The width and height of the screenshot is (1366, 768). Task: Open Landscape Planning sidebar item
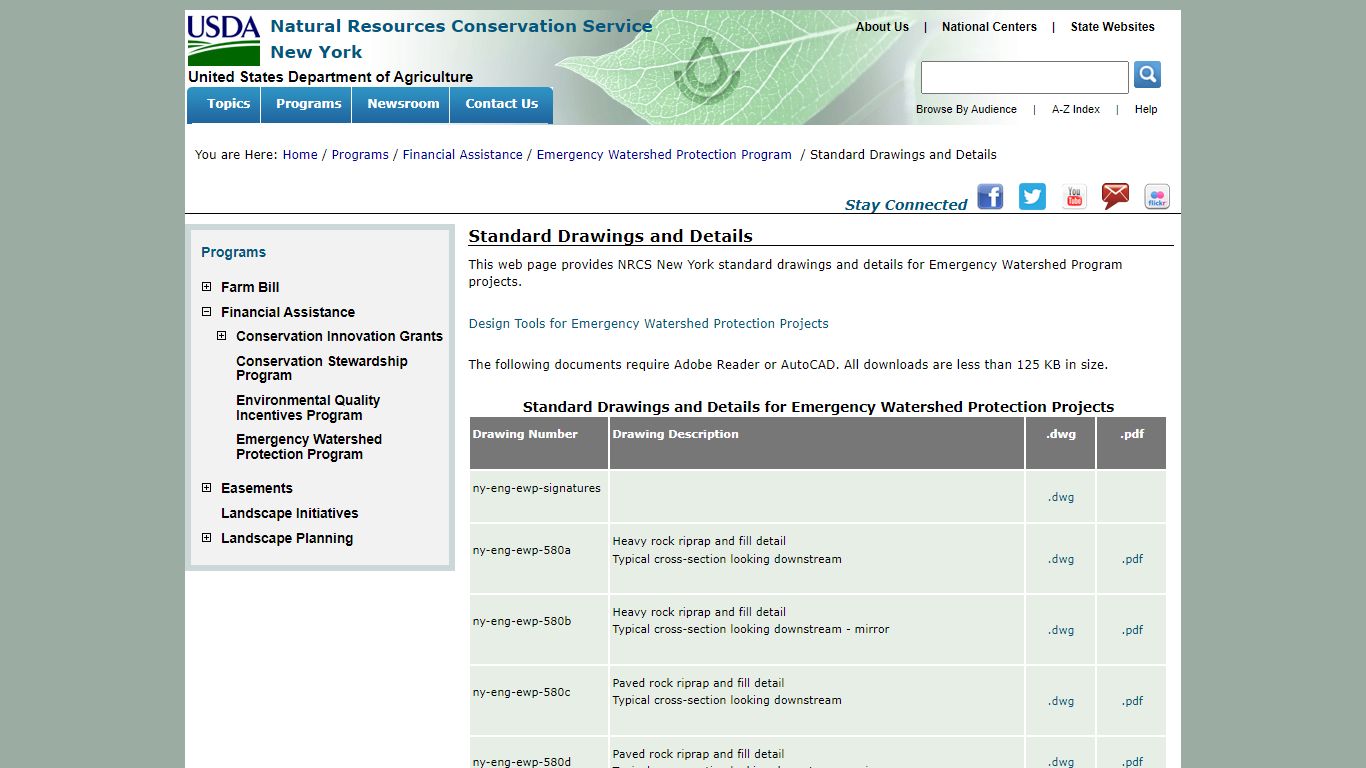[x=287, y=538]
